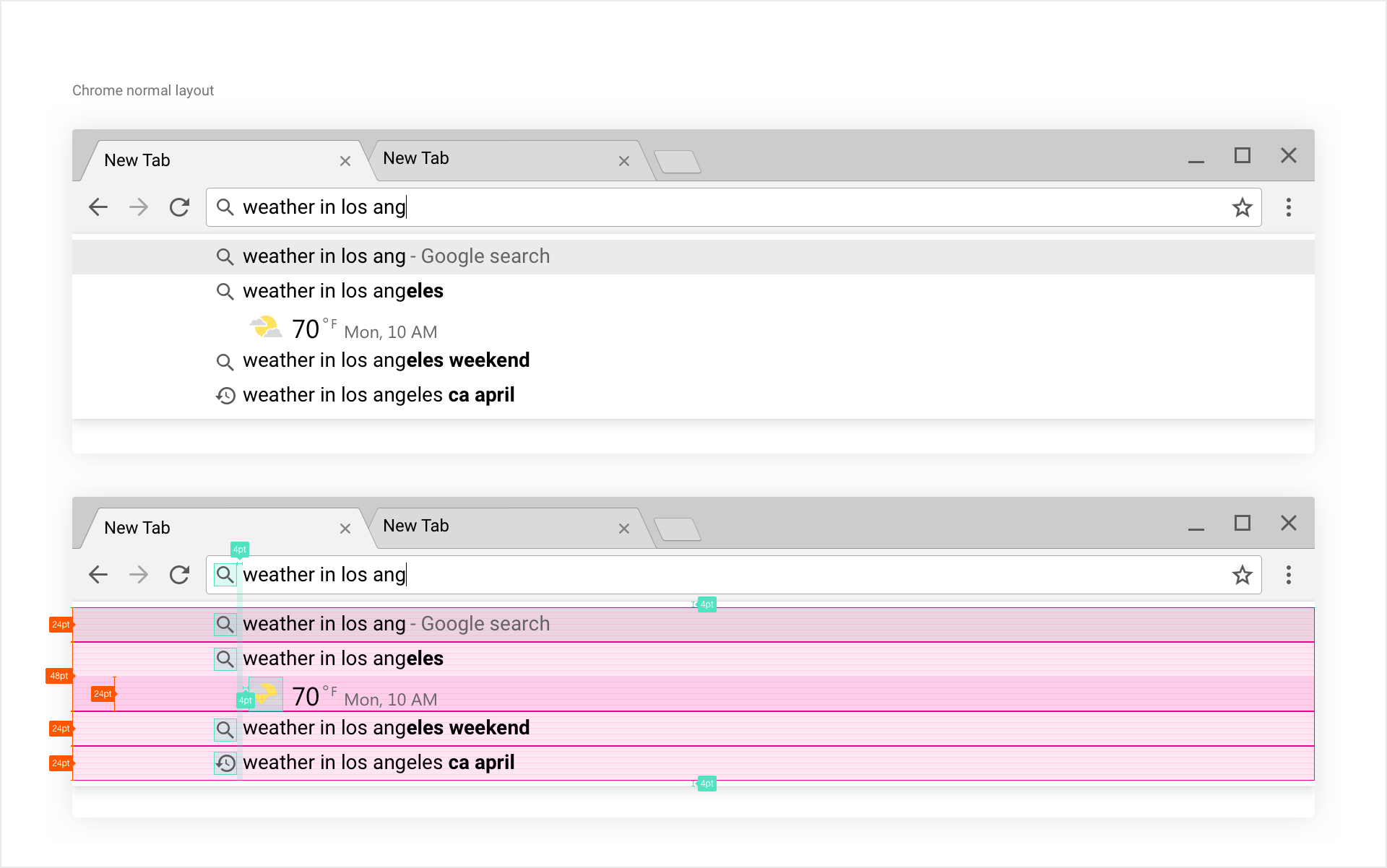Open three-dot menu in top browser
Image resolution: width=1387 pixels, height=868 pixels.
pyautogui.click(x=1288, y=208)
